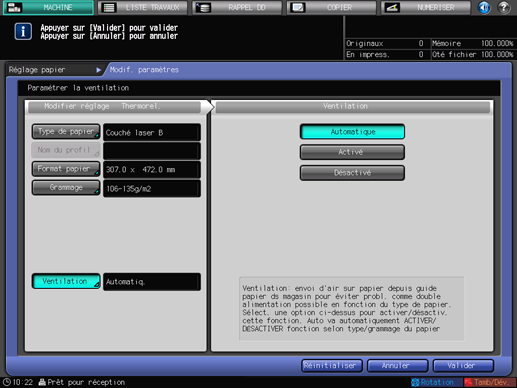Switch to the LISTE TRAVAUX tab
The width and height of the screenshot is (517, 388).
click(142, 8)
